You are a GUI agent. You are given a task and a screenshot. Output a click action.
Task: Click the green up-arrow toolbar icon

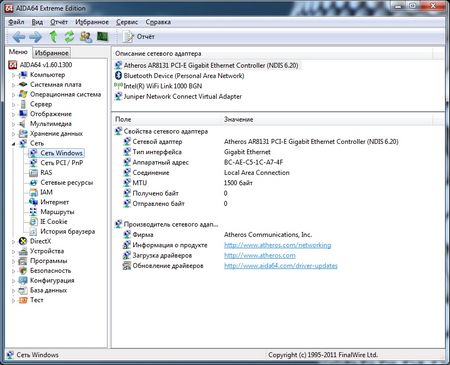[53, 37]
